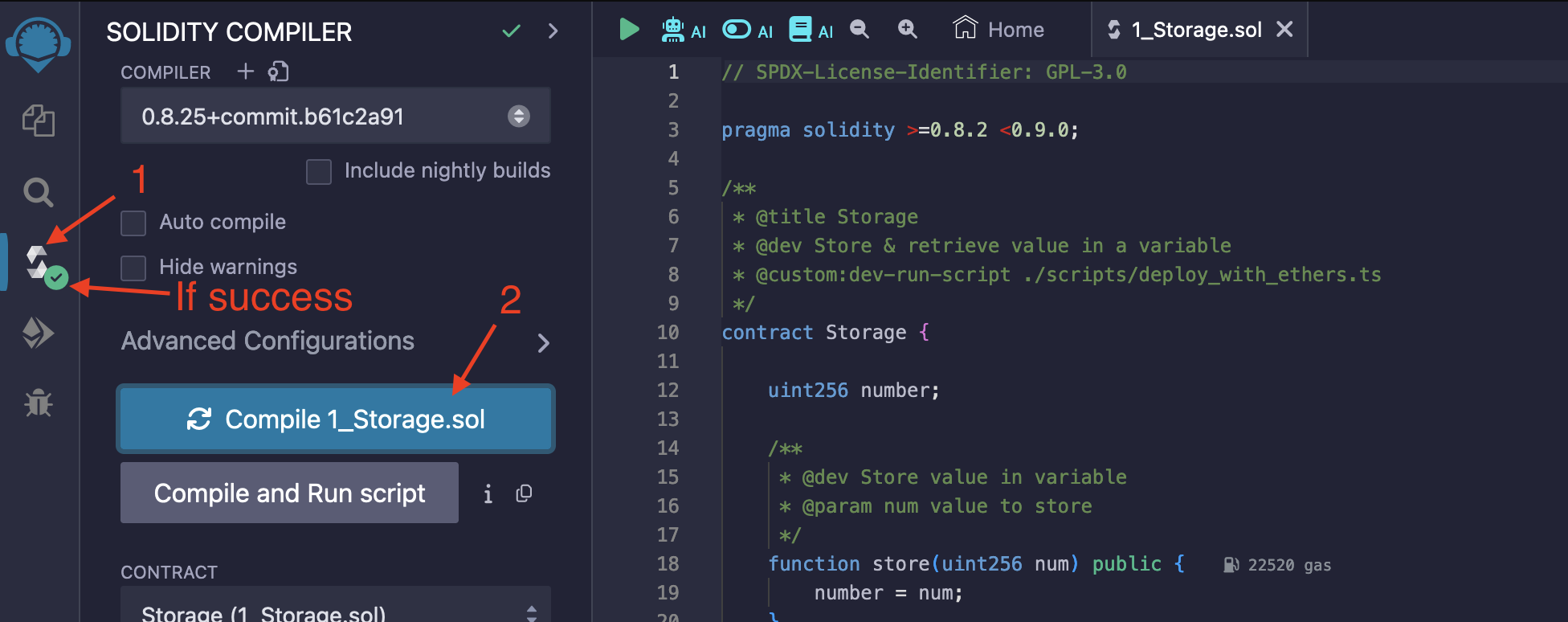Click the Compile 1_Storage.sol button

(336, 419)
